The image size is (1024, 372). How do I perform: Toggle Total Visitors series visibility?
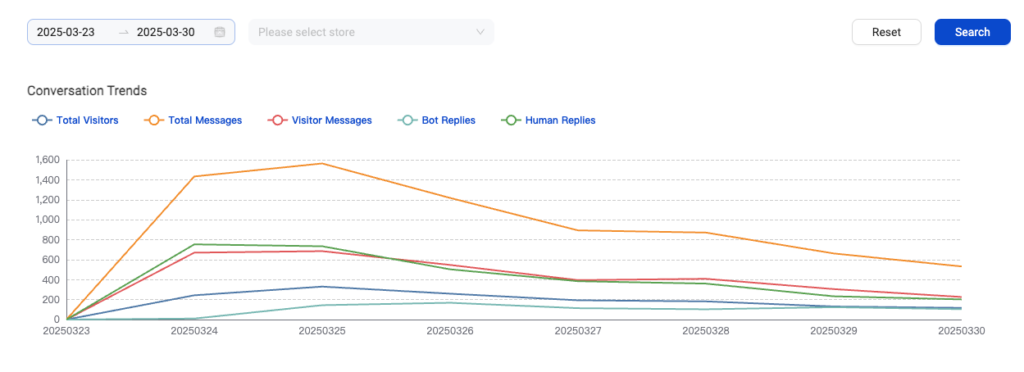pos(87,120)
